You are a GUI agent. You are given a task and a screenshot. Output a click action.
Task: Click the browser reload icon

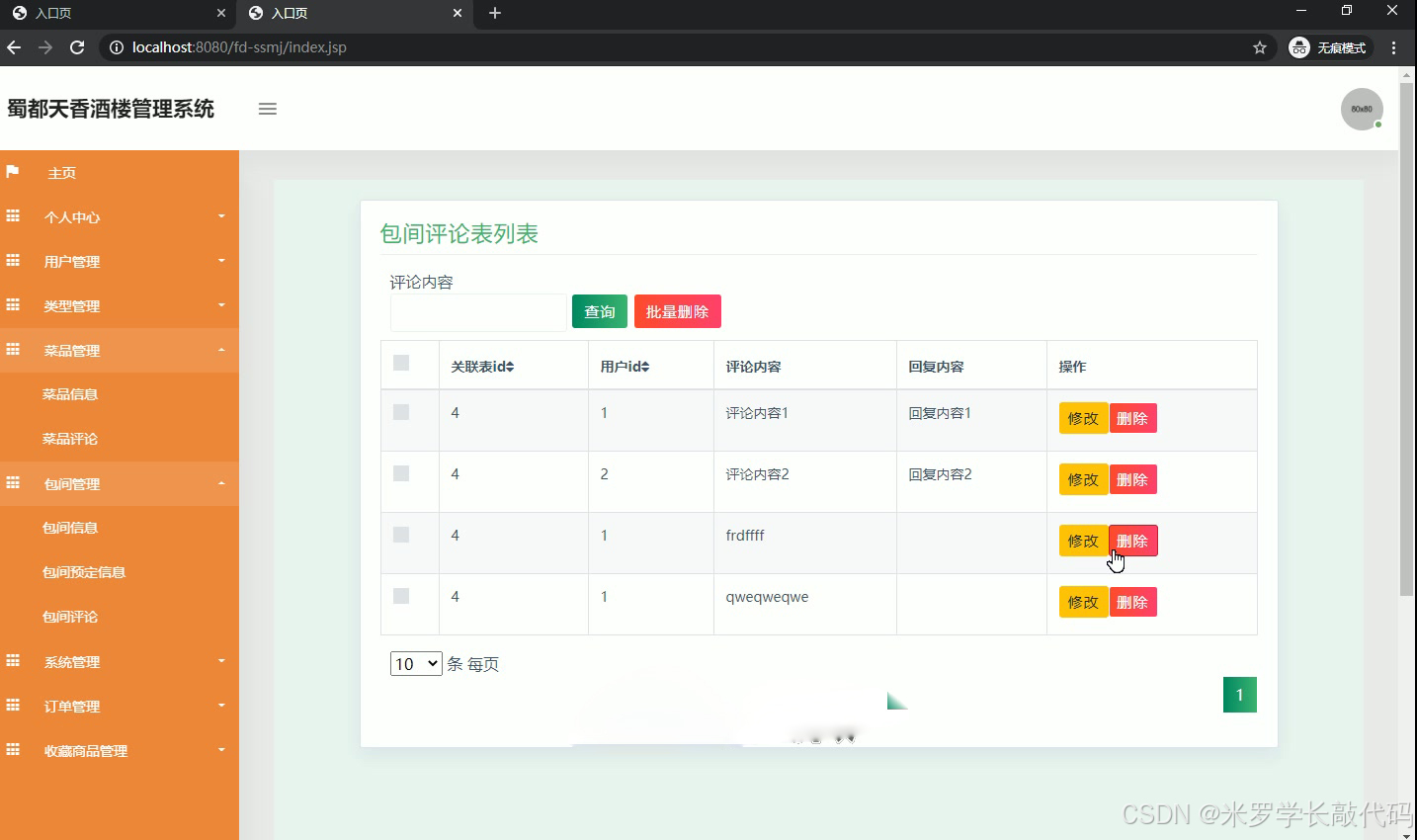tap(77, 46)
